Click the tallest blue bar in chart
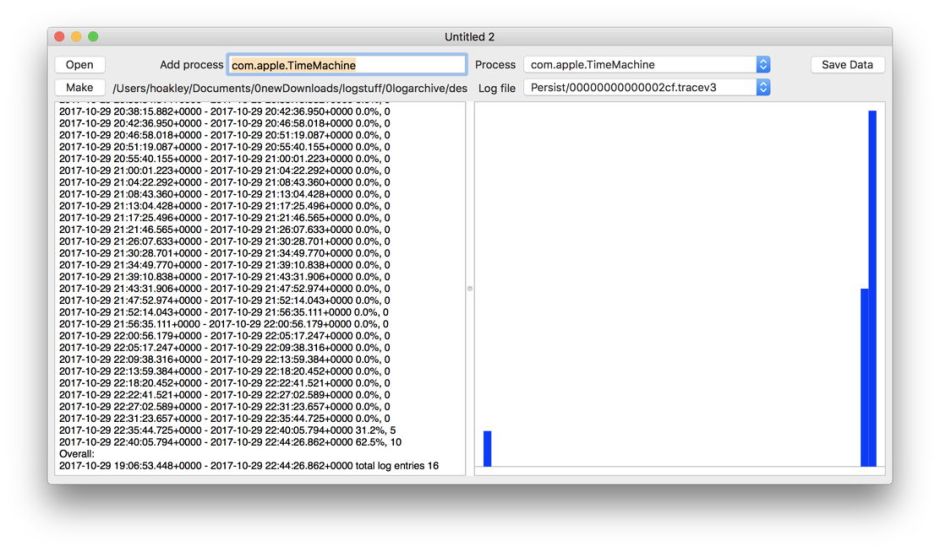 872,288
